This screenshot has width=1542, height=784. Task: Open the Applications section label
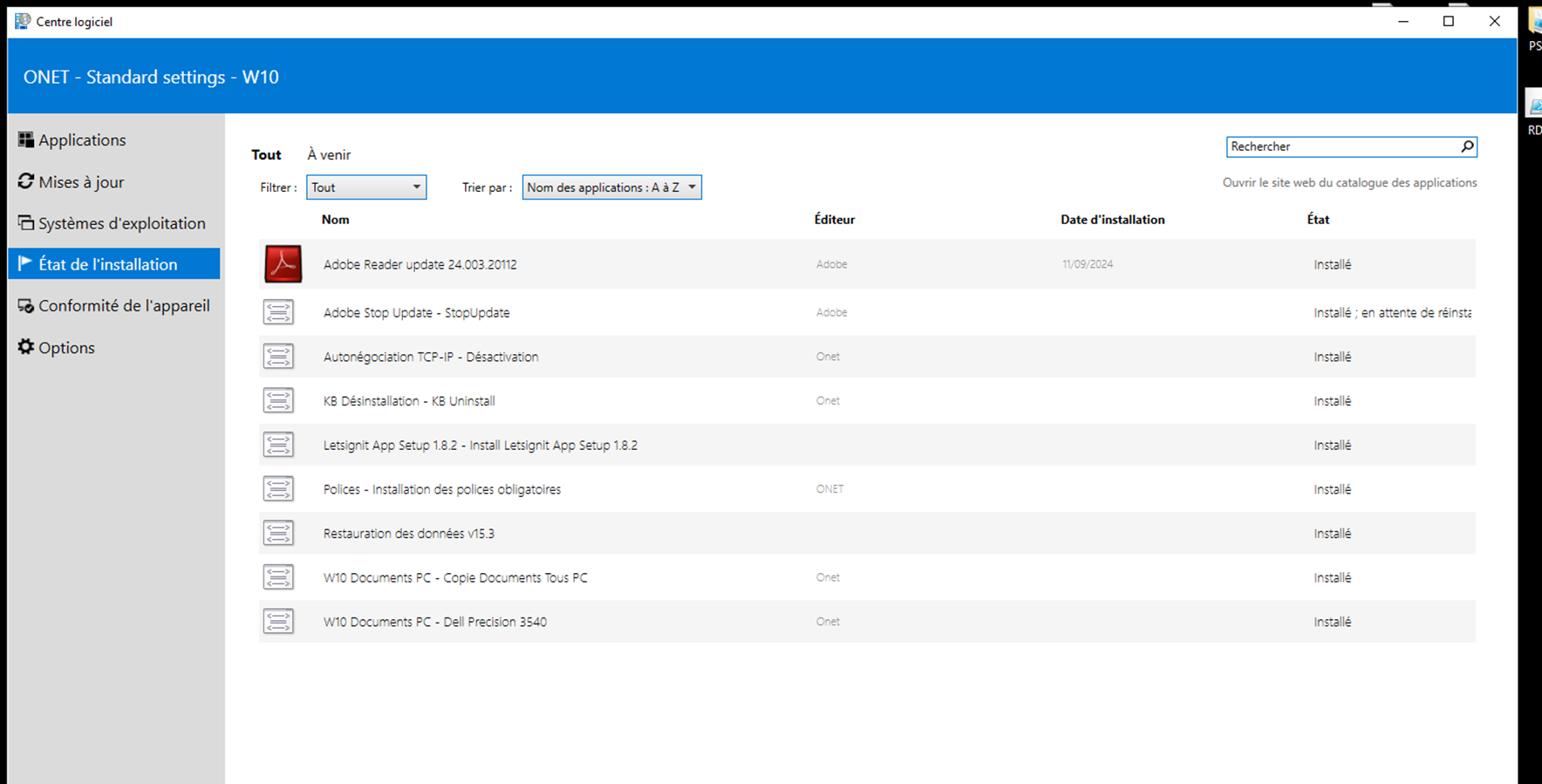(82, 140)
